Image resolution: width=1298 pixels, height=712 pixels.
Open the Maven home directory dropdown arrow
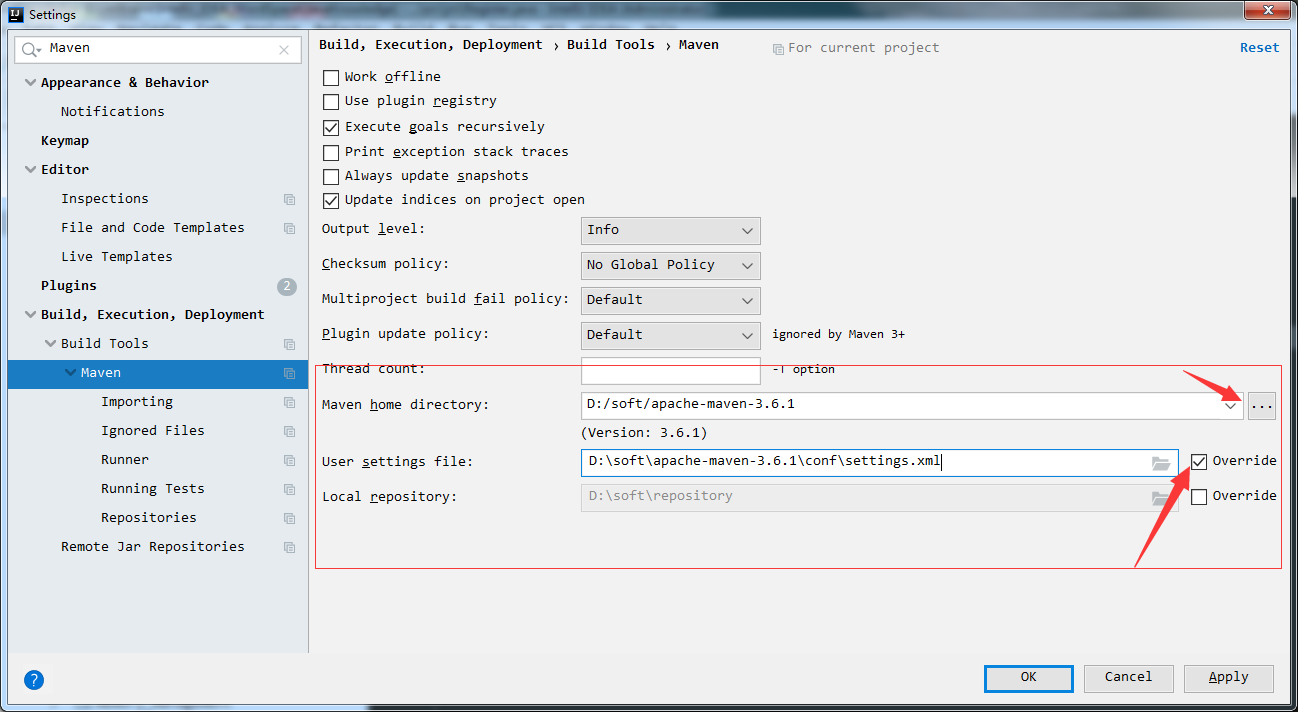[x=1230, y=405]
